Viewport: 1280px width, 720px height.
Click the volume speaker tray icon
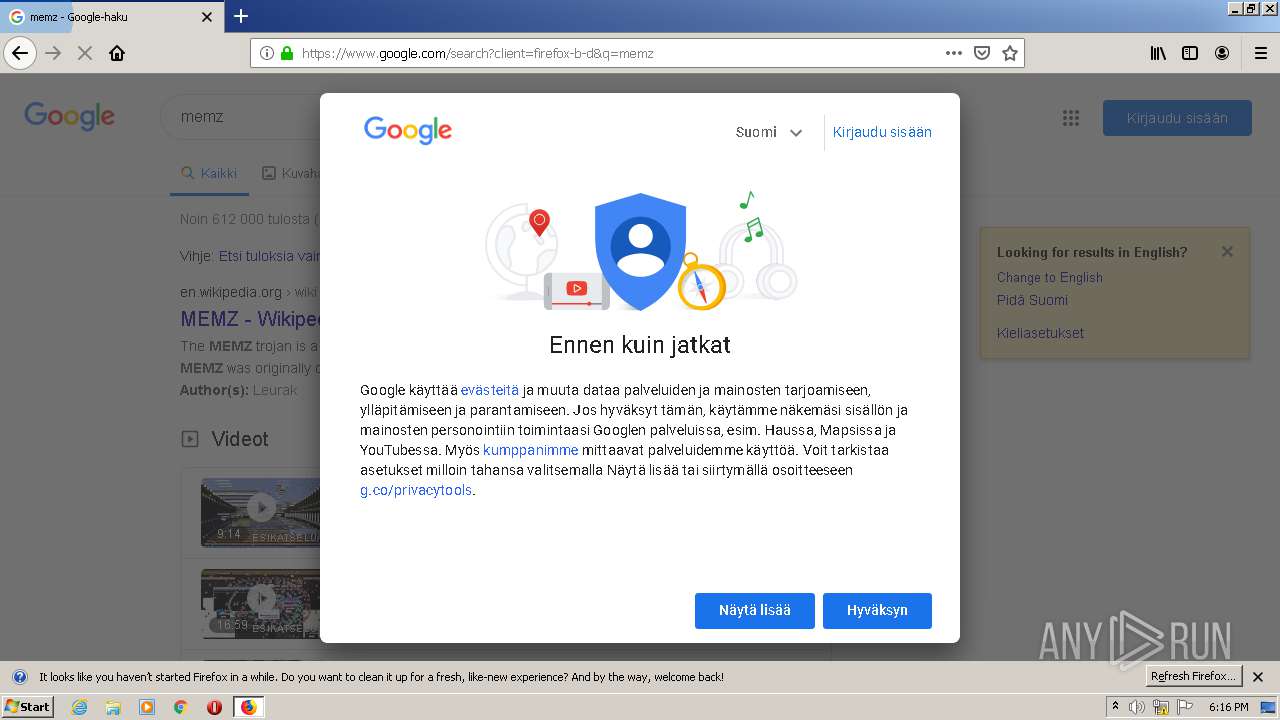point(1137,707)
